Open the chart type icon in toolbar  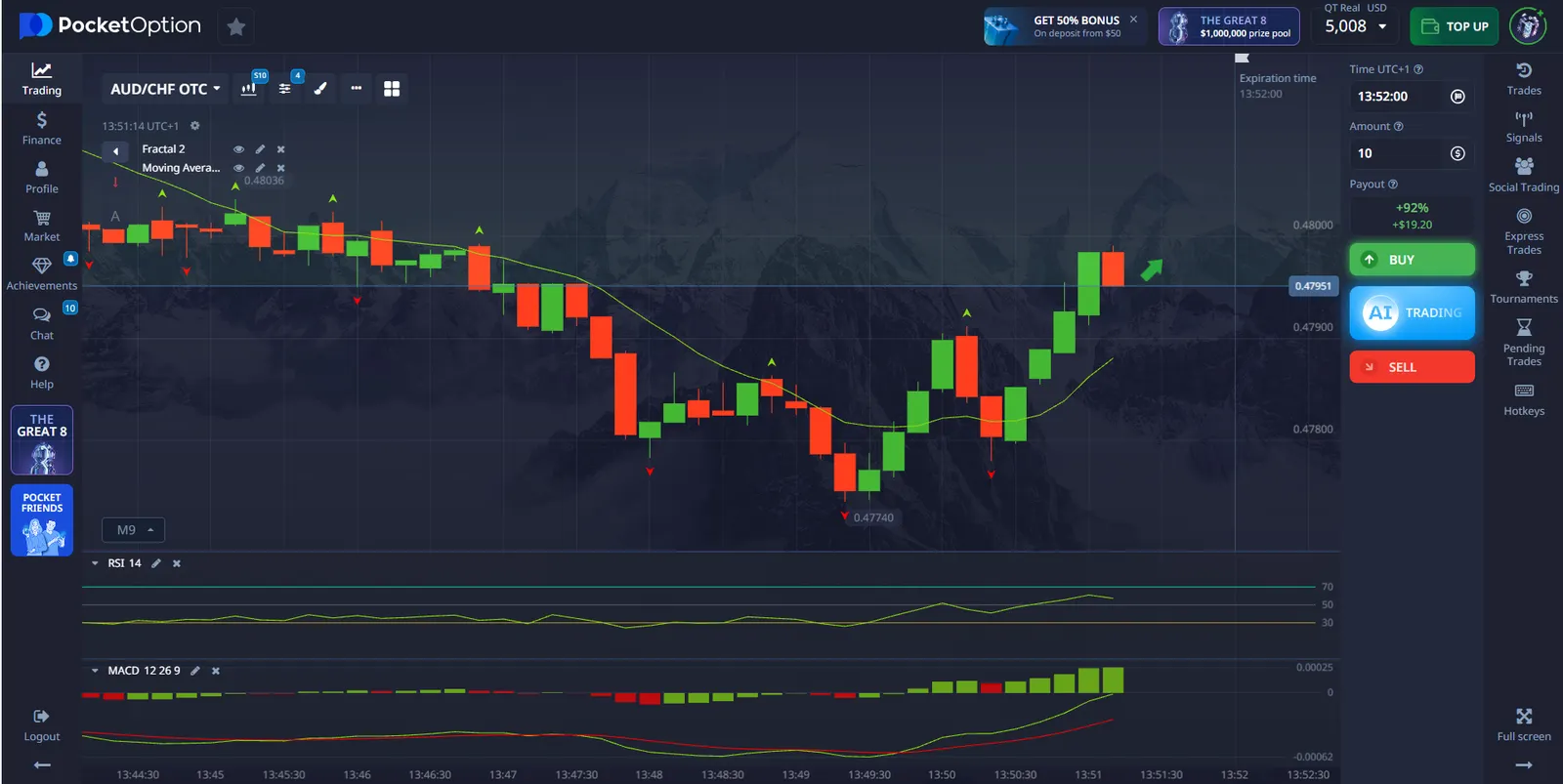point(249,89)
